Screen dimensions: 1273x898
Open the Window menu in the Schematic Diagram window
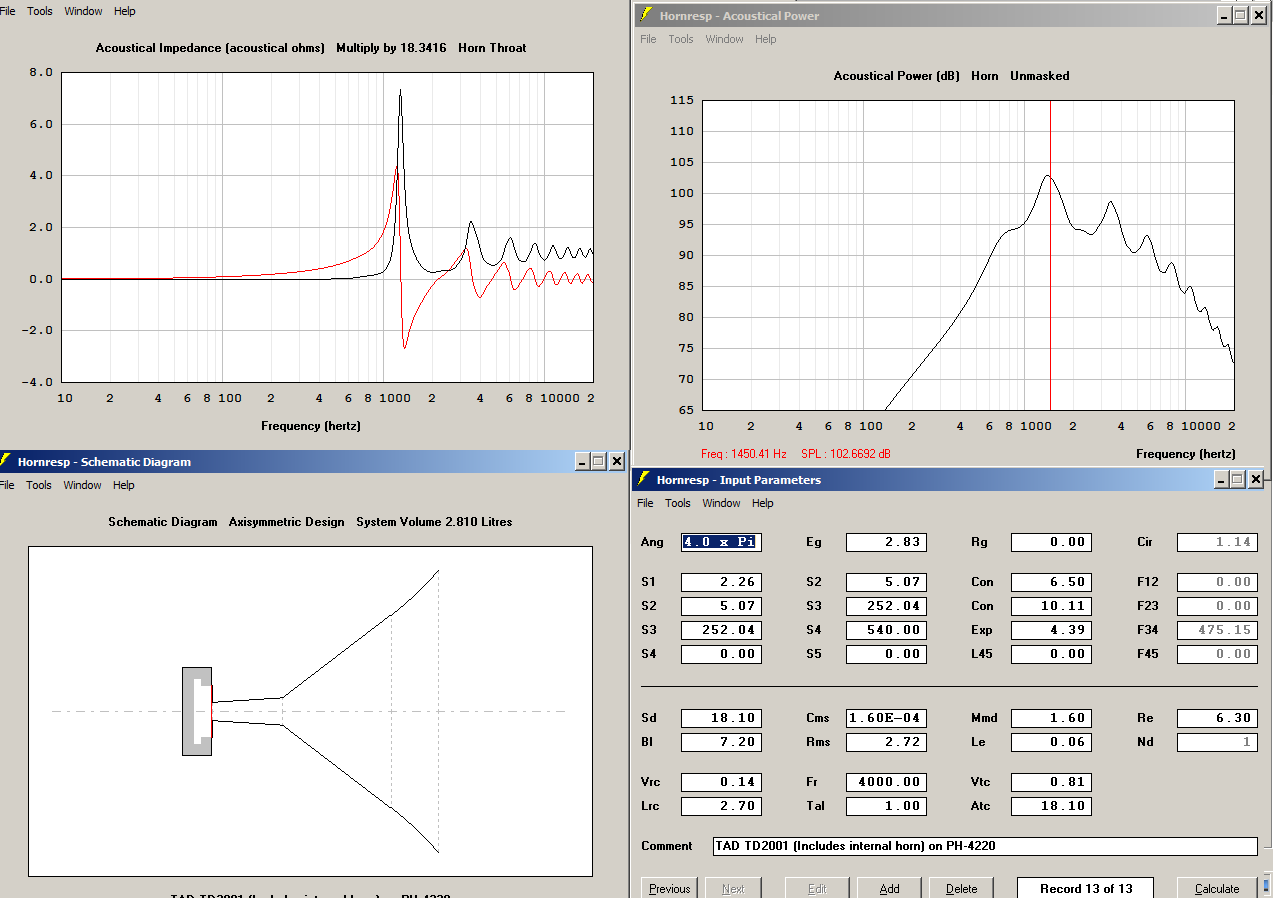(82, 485)
